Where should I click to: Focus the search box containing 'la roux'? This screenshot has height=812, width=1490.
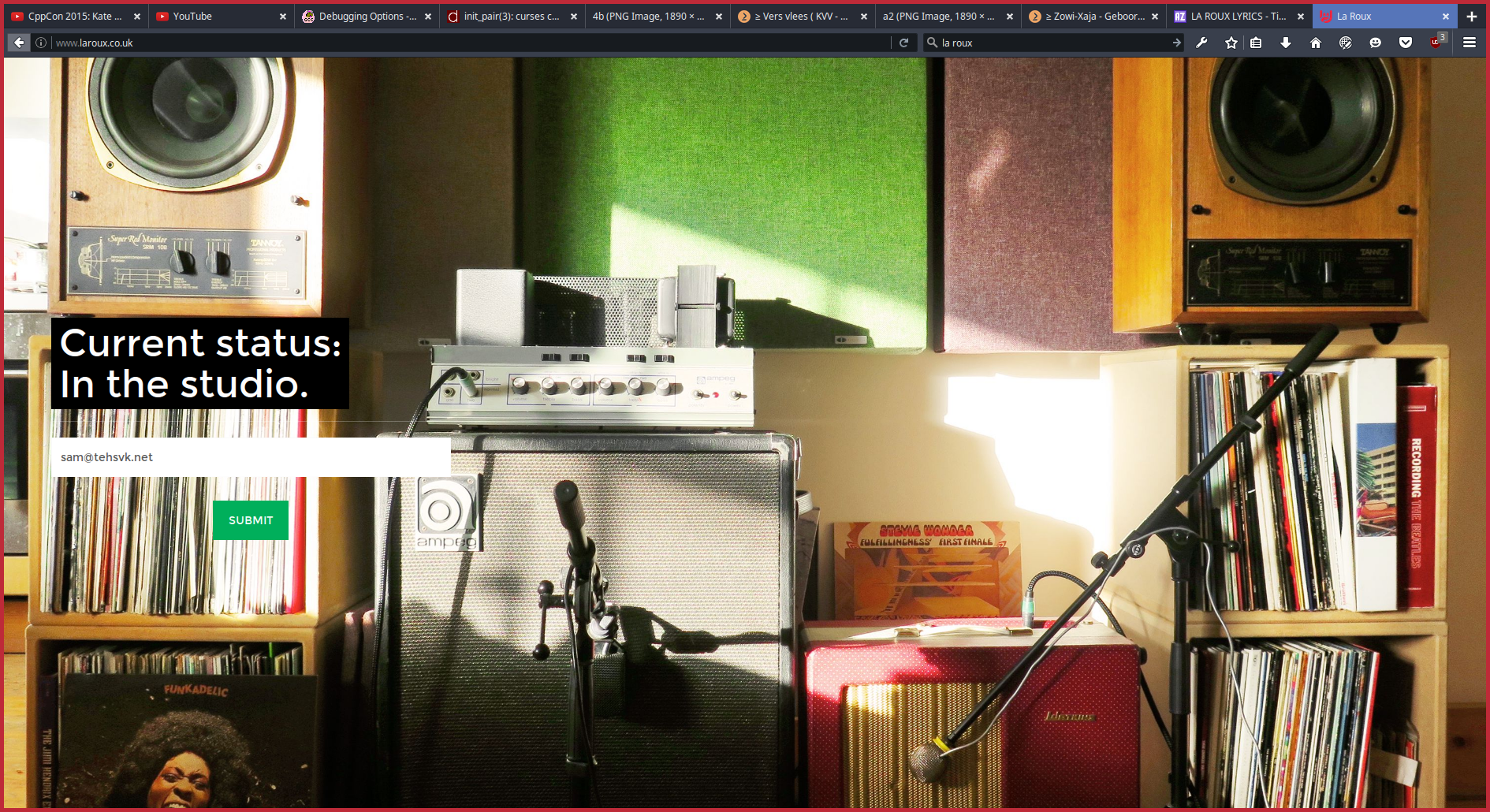(x=1049, y=43)
